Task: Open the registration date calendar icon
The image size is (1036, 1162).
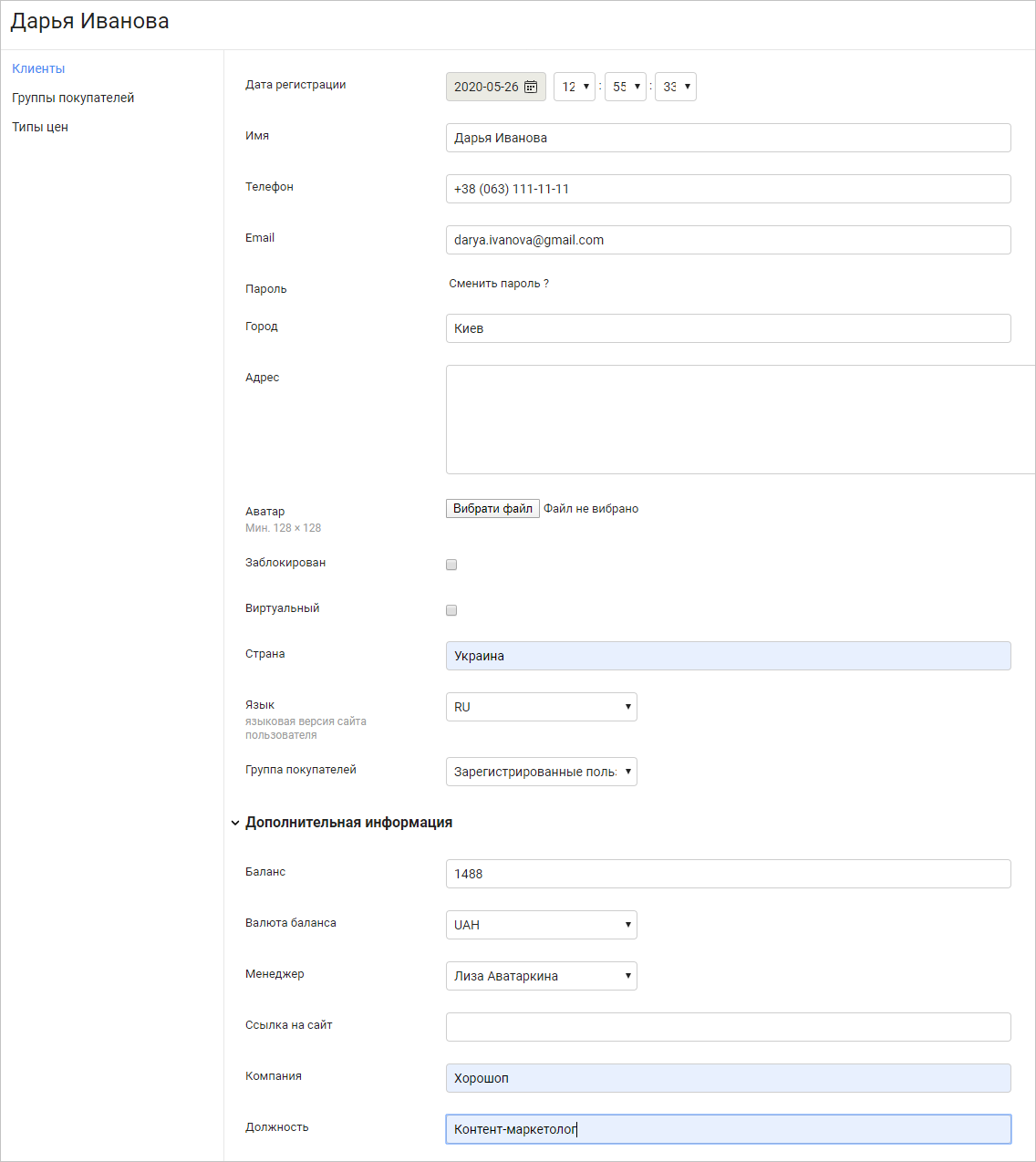Action: 531,87
